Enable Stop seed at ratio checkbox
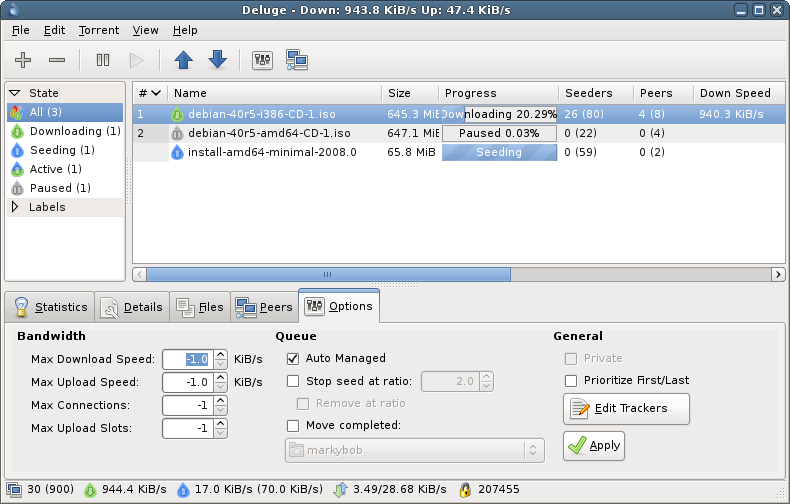Image resolution: width=790 pixels, height=504 pixels. click(x=293, y=381)
